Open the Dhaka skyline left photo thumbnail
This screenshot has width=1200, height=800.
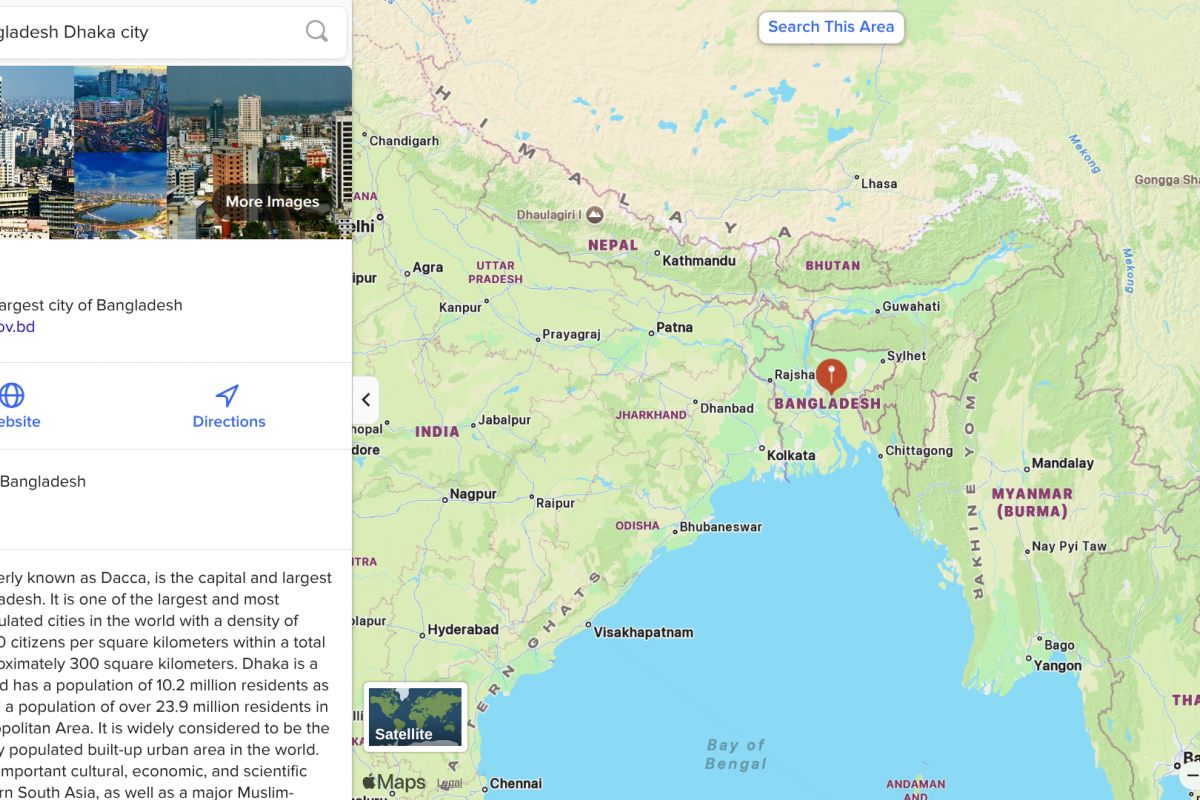pos(37,152)
